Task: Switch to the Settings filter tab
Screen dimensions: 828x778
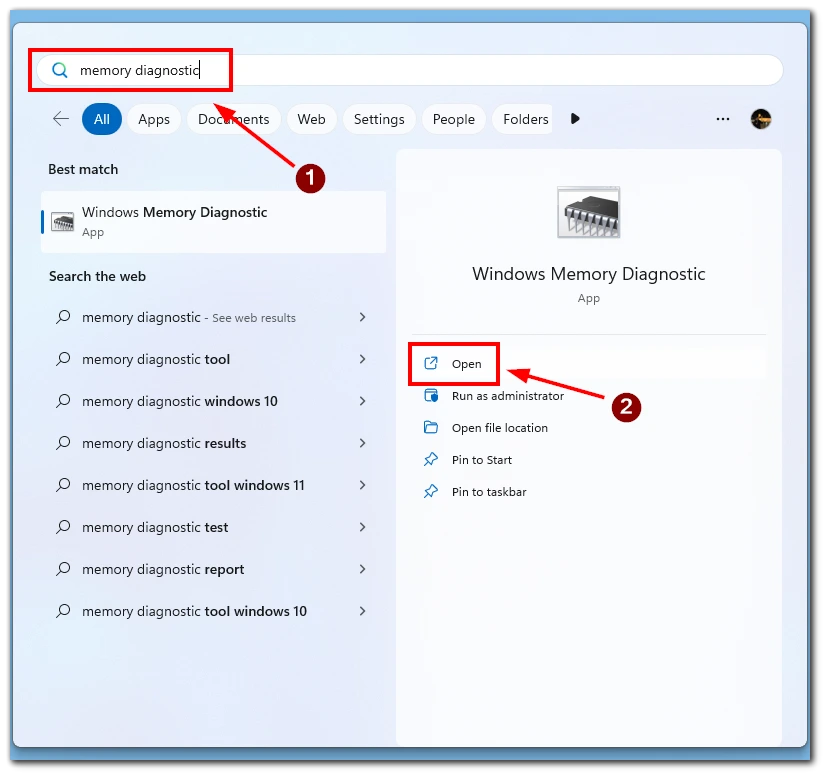Action: (x=379, y=119)
